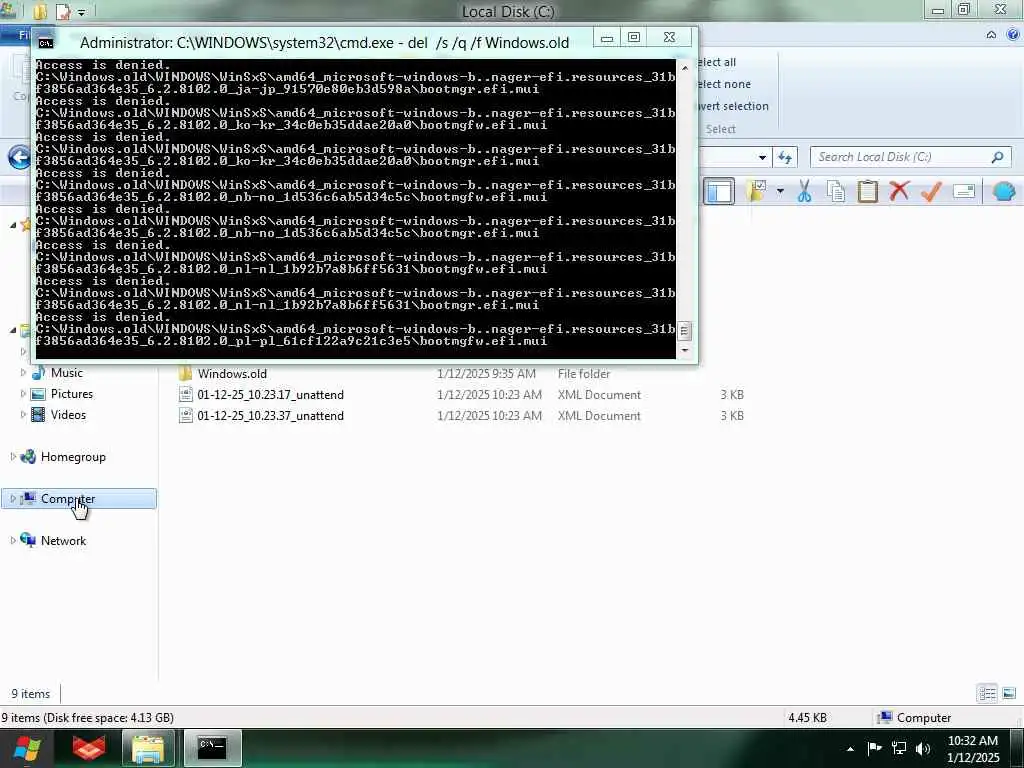
Task: Open Classic Shell settings shell icon
Action: click(x=1004, y=191)
